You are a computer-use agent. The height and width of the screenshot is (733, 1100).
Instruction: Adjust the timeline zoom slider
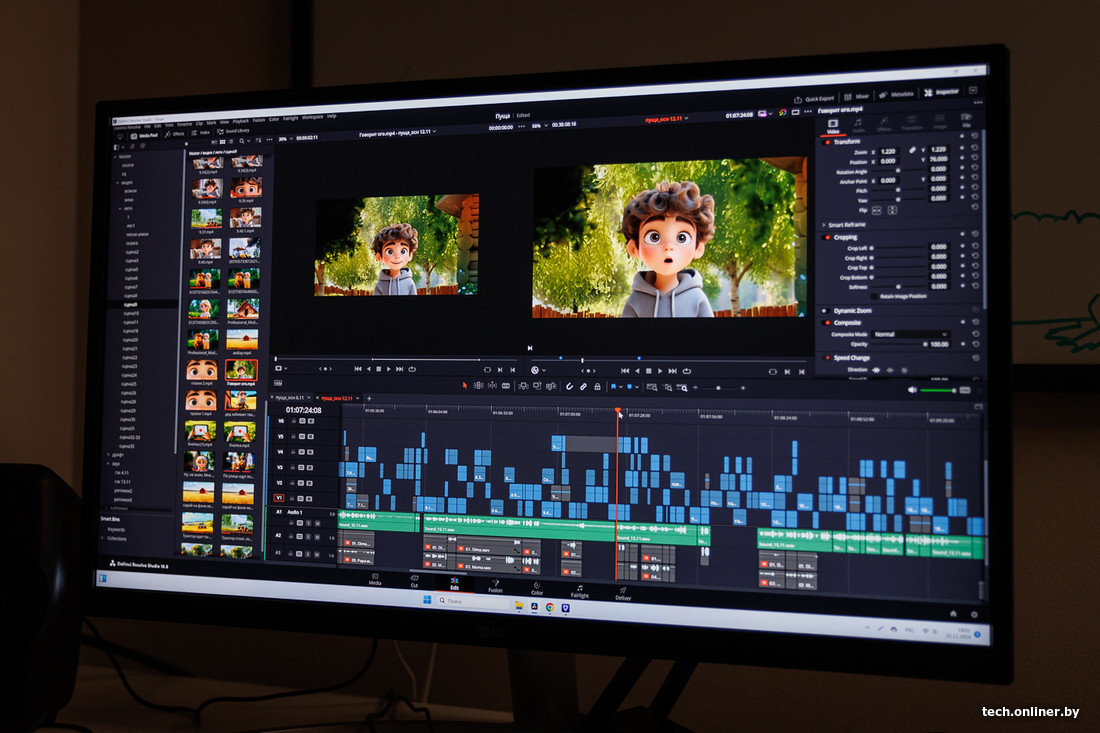718,388
